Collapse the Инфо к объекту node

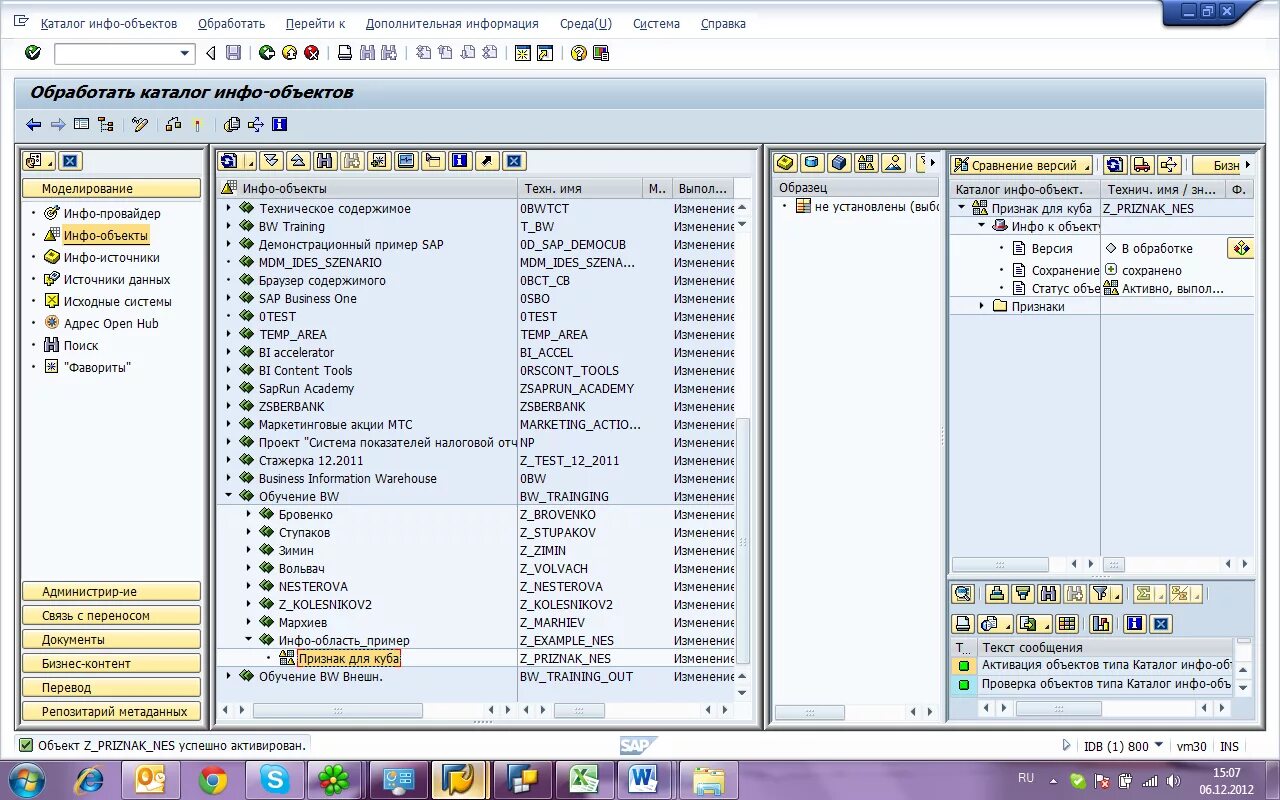point(981,226)
